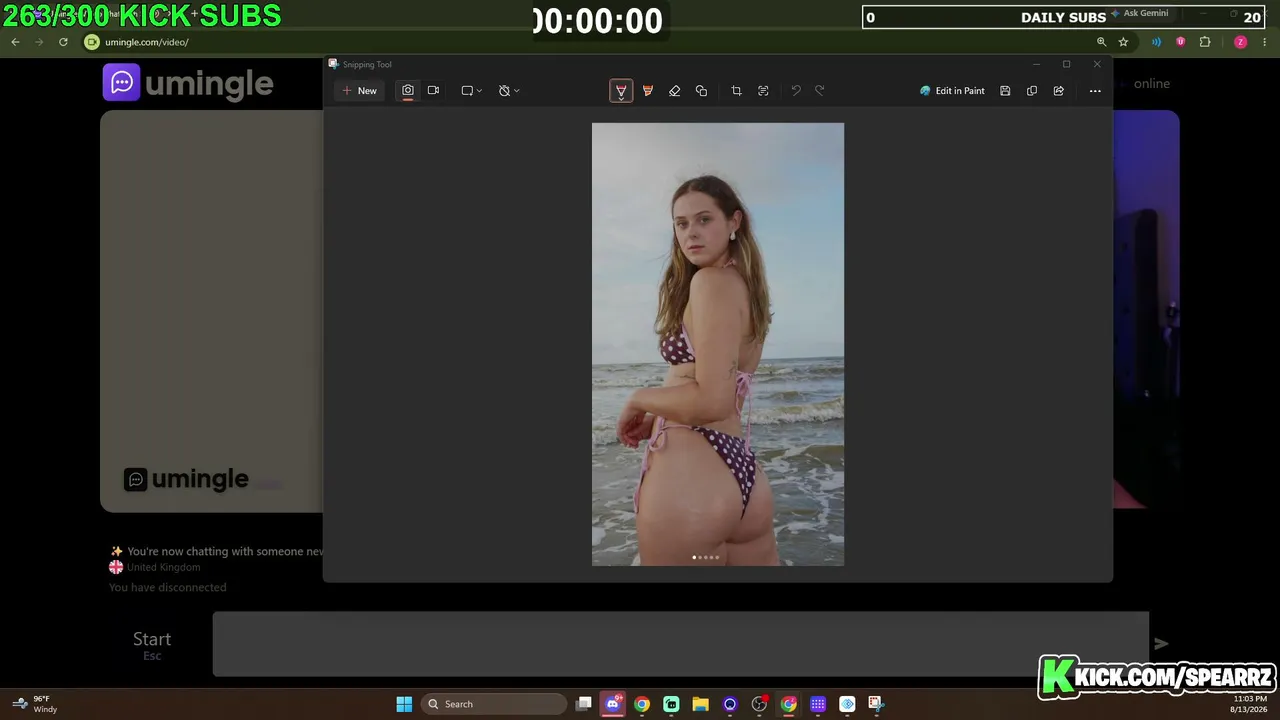Image resolution: width=1280 pixels, height=720 pixels.
Task: Select the Highlighter tool
Action: (648, 91)
